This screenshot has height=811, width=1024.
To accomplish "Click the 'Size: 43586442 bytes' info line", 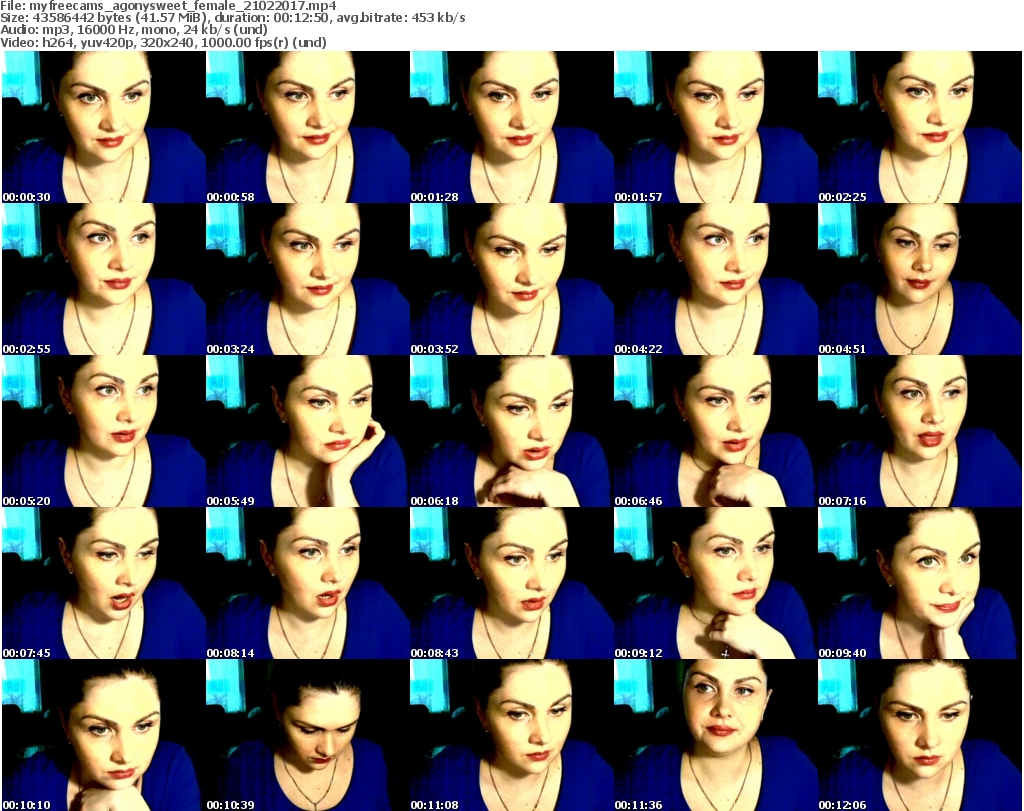I will click(233, 18).
